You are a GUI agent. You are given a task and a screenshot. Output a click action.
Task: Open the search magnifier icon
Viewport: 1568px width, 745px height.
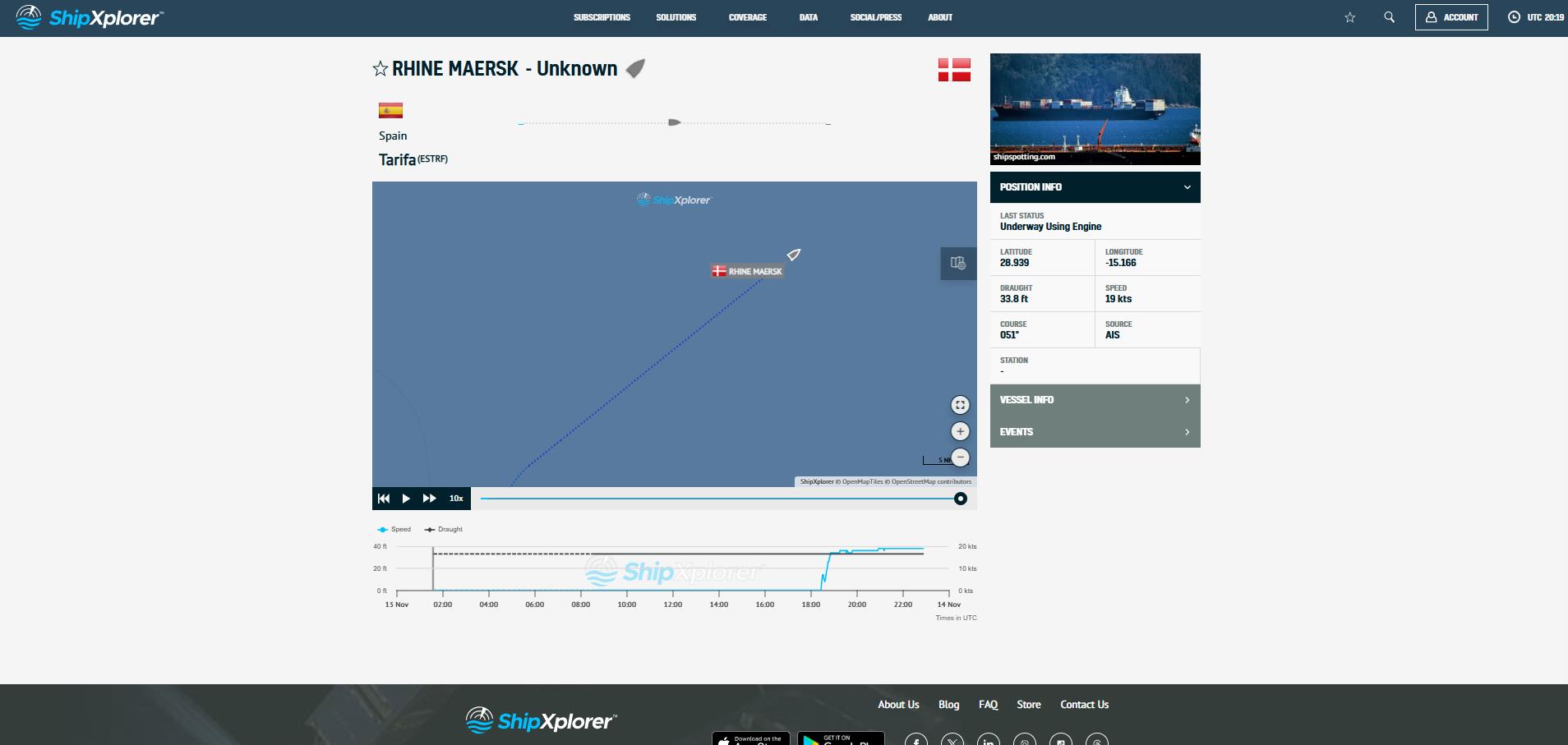[x=1389, y=17]
